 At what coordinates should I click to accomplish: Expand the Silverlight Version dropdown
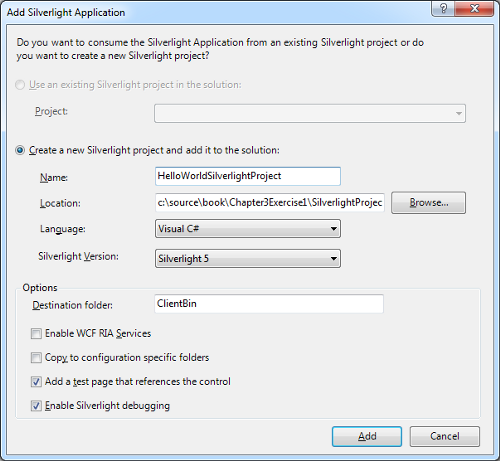coord(248,259)
